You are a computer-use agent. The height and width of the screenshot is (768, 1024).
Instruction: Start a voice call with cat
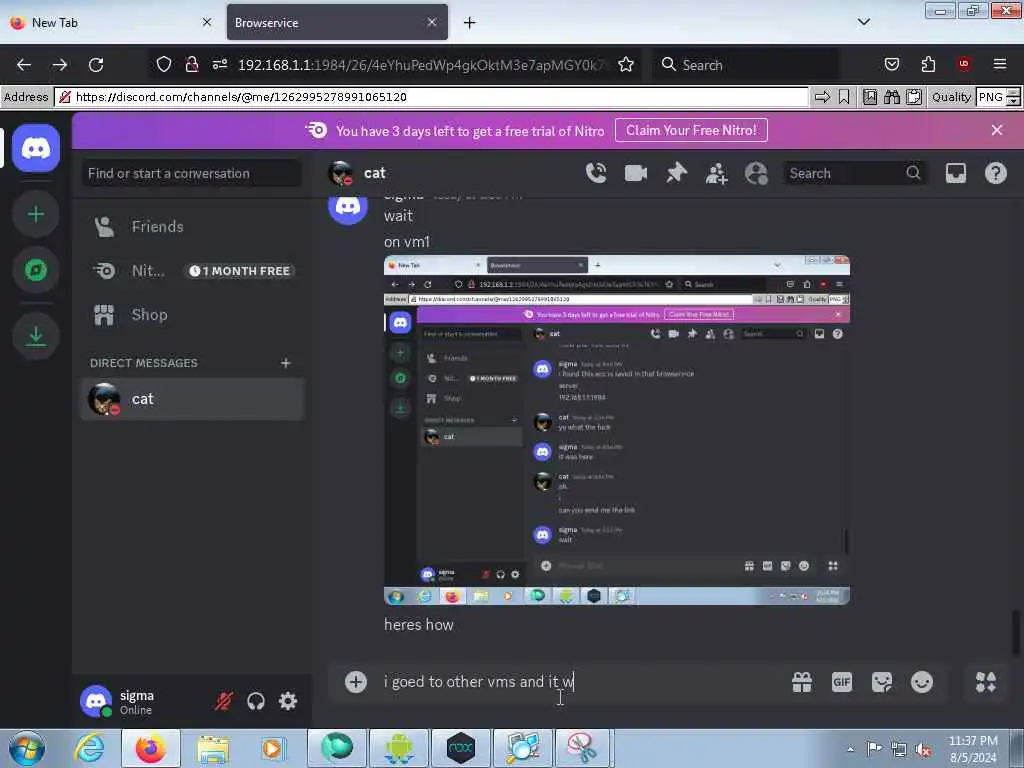pyautogui.click(x=596, y=173)
